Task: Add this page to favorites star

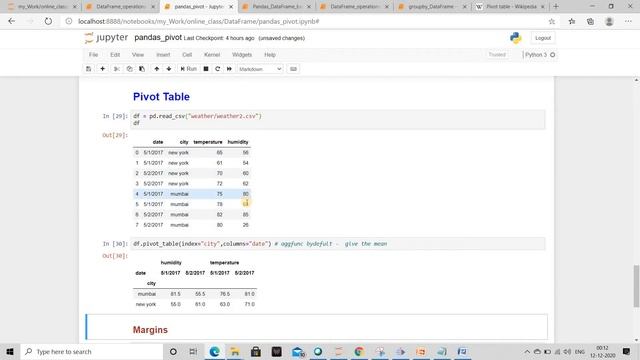Action: tap(552, 21)
